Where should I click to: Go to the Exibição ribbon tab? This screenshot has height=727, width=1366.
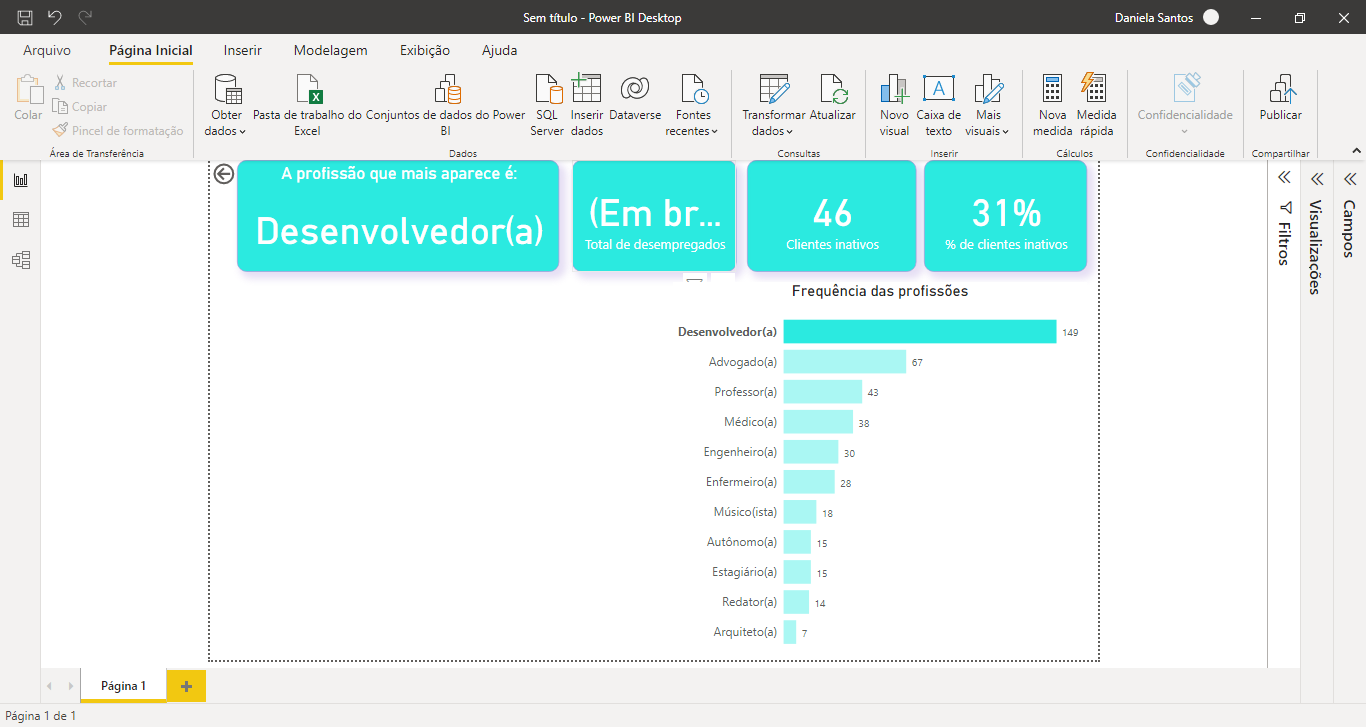point(425,50)
